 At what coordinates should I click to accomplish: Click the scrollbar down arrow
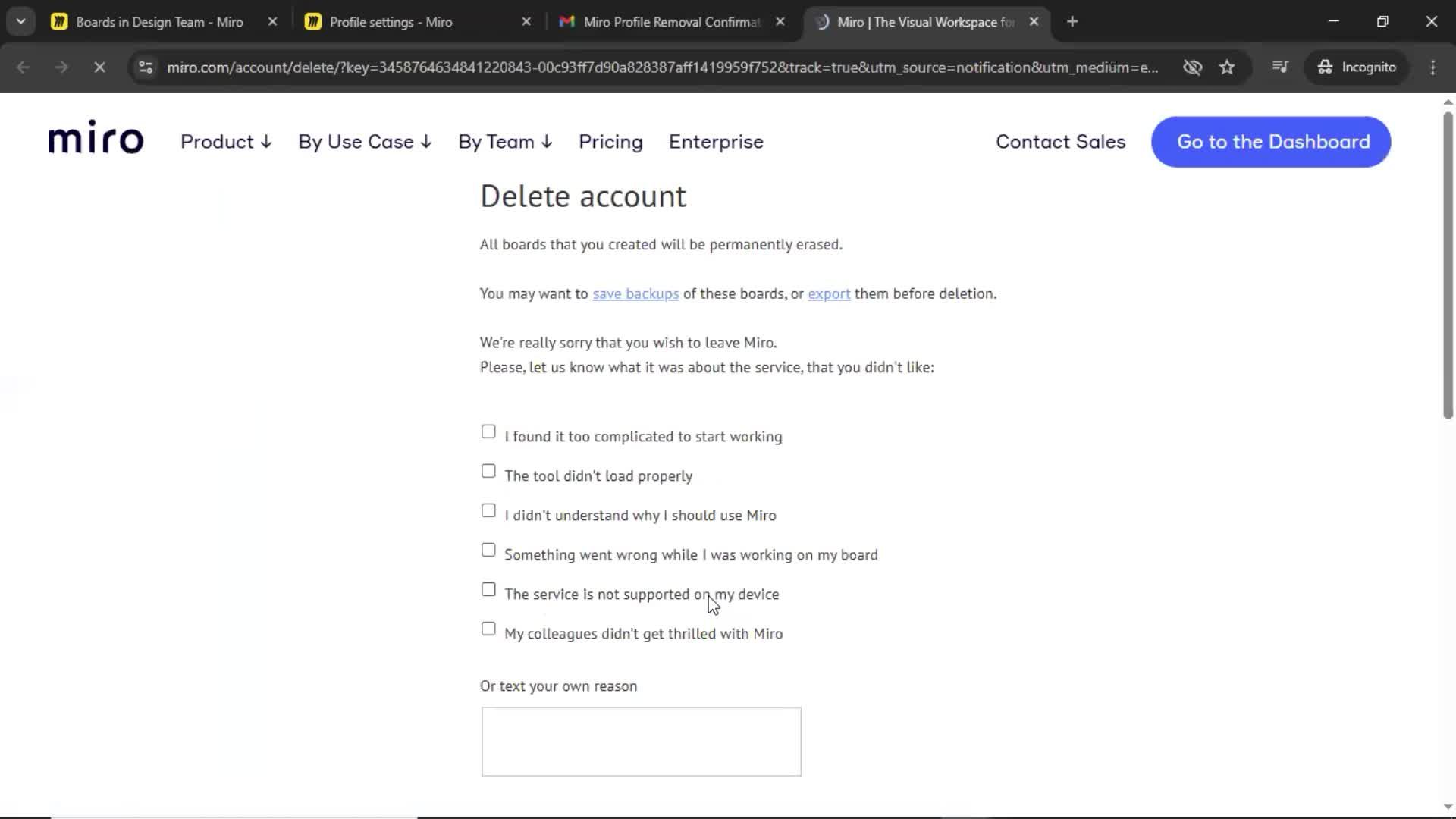(1448, 807)
